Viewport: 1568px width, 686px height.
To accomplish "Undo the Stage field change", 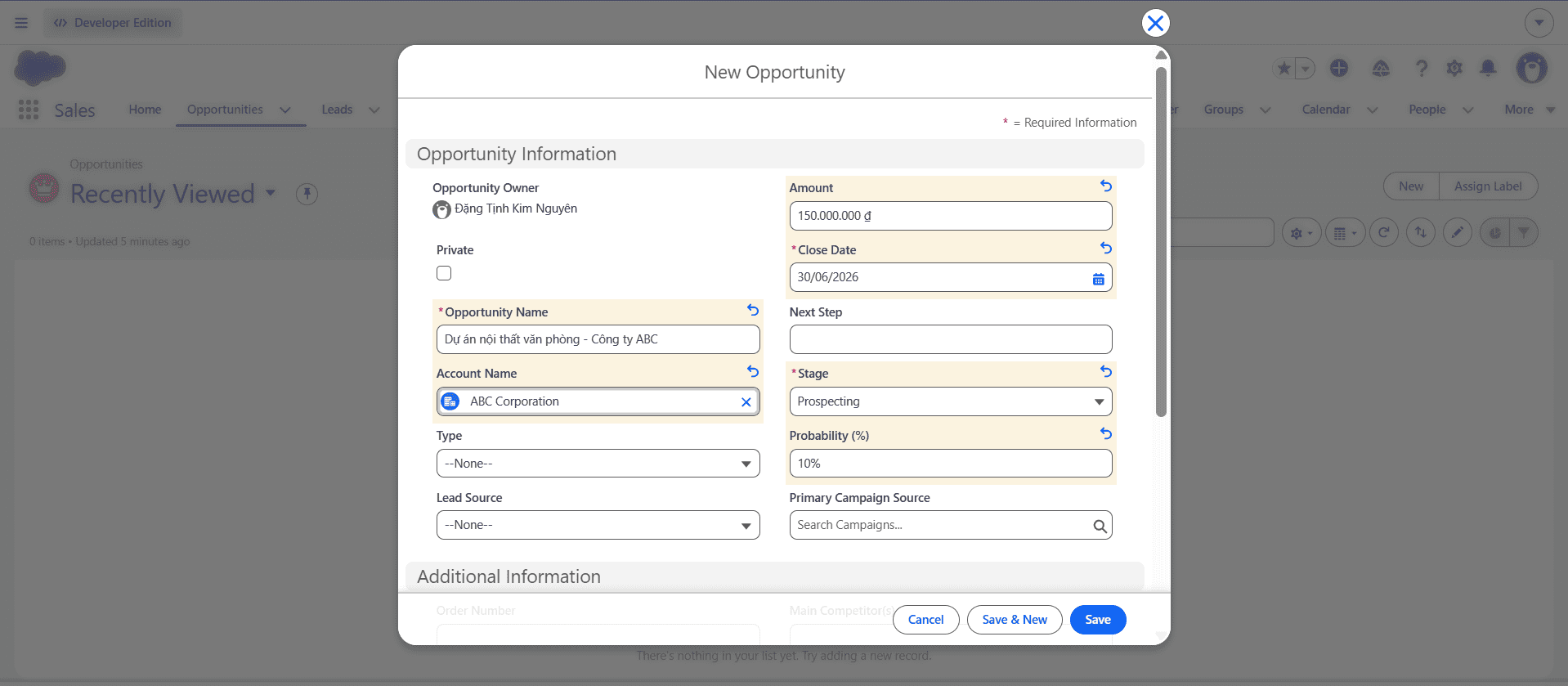I will tap(1106, 372).
